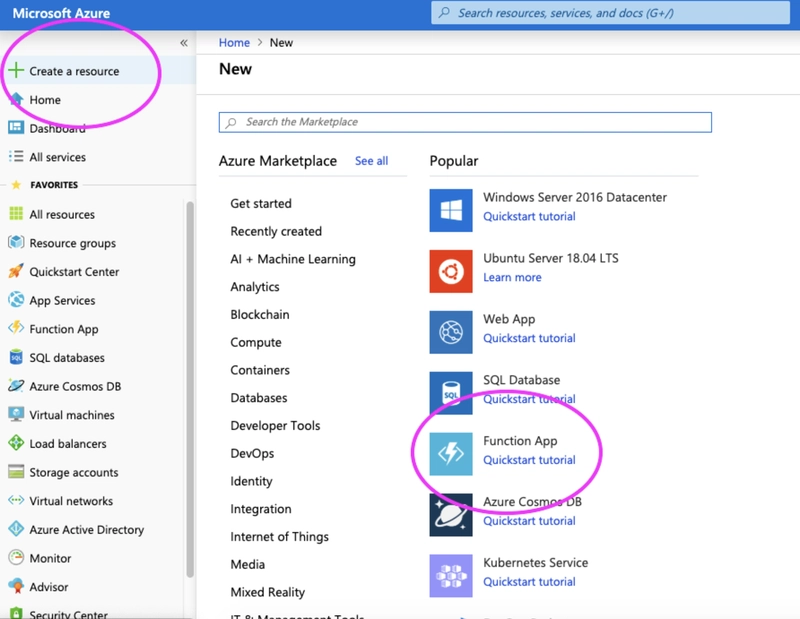The height and width of the screenshot is (619, 800).
Task: Open SQL Database Quickstart tutorial link
Action: (x=529, y=399)
